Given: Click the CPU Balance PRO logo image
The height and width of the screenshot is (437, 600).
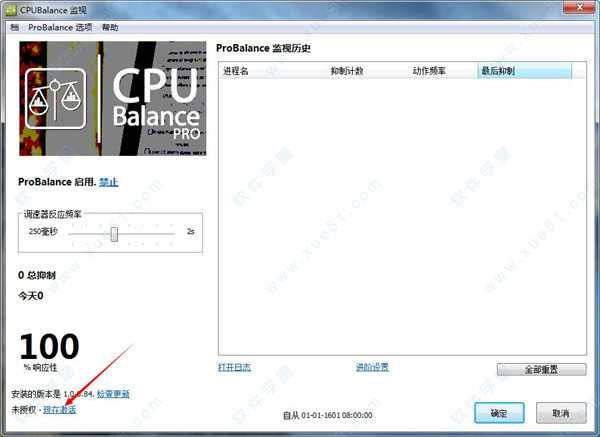Looking at the screenshot, I should (112, 98).
